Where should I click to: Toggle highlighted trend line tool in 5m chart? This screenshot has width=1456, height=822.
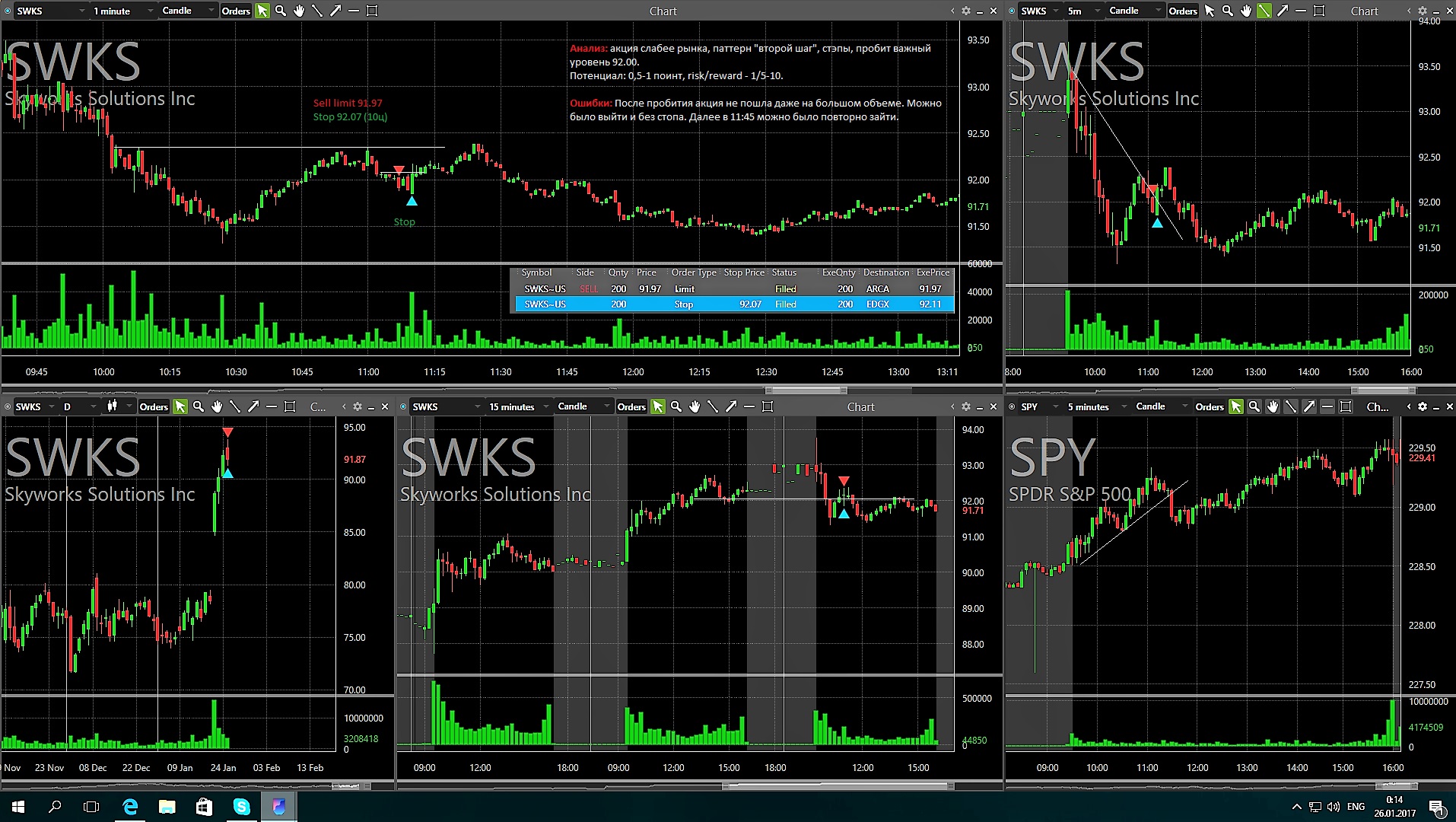pos(1264,11)
